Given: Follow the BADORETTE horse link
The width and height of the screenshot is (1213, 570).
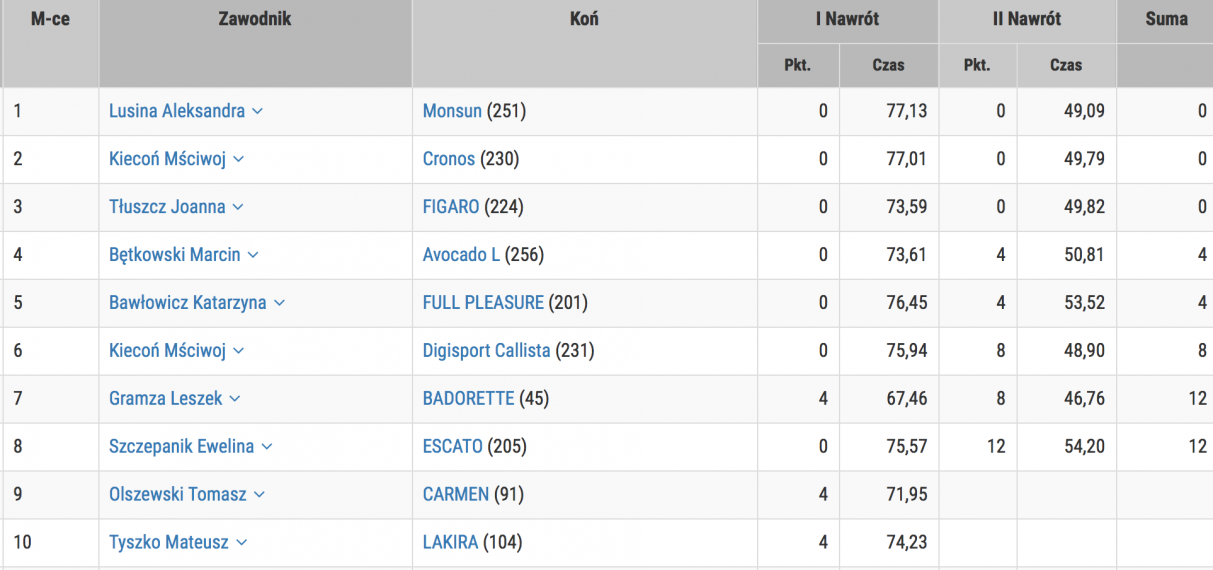Looking at the screenshot, I should pos(468,398).
